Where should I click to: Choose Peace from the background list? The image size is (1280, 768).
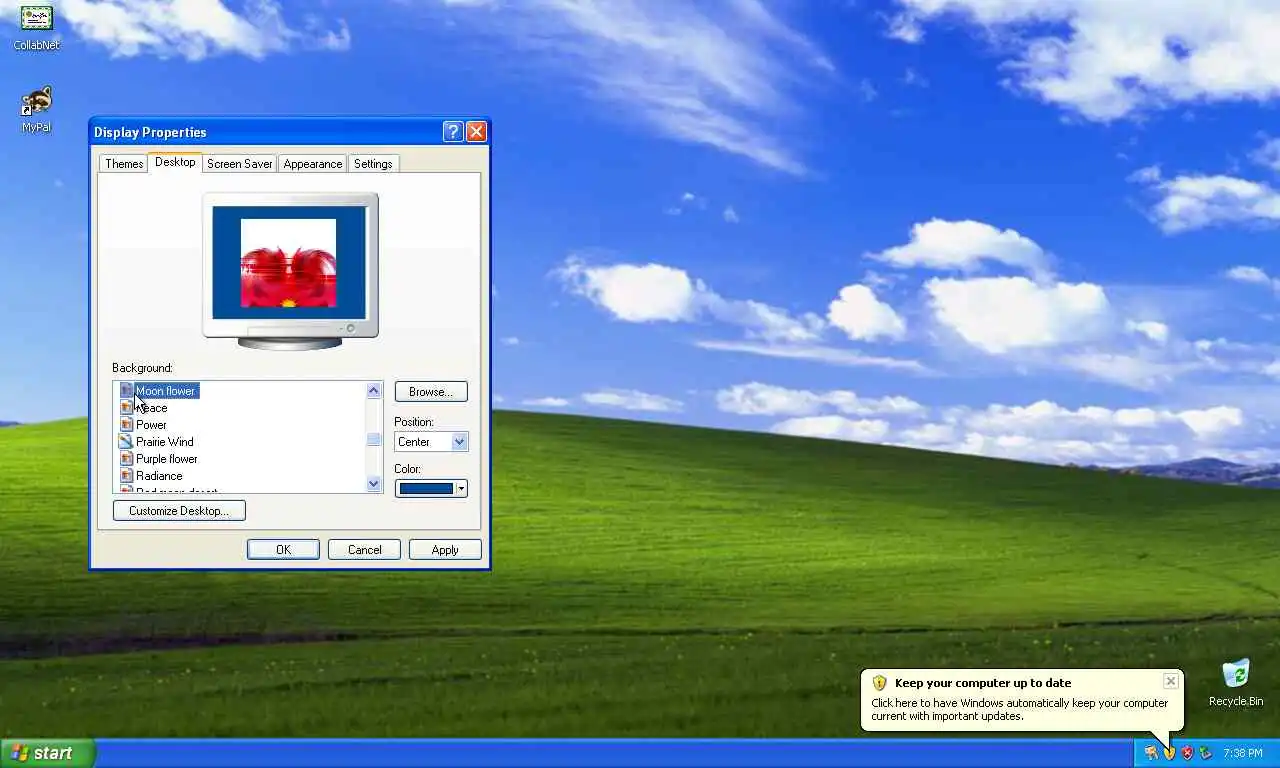coord(152,408)
